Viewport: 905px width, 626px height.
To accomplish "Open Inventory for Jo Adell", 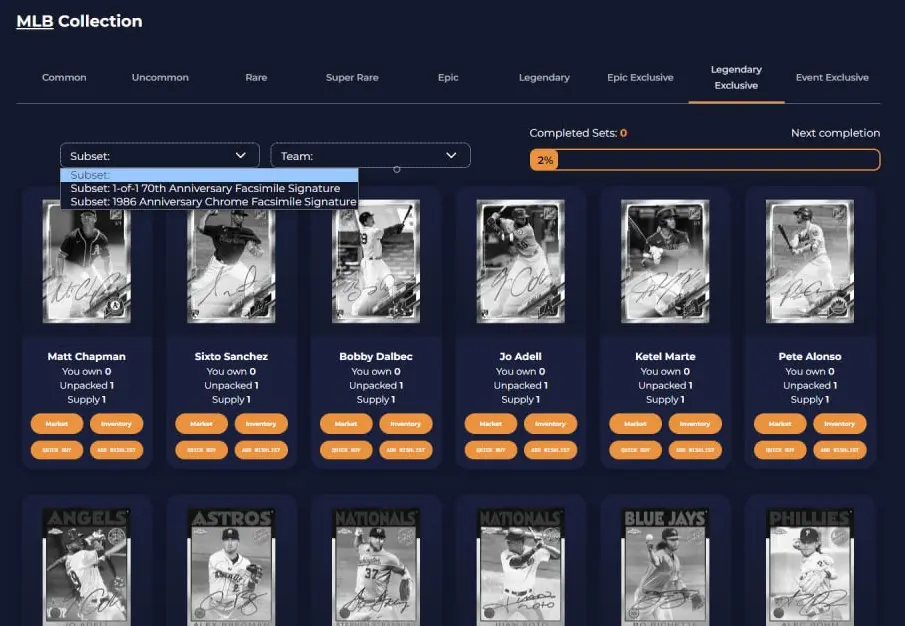I will click(551, 423).
